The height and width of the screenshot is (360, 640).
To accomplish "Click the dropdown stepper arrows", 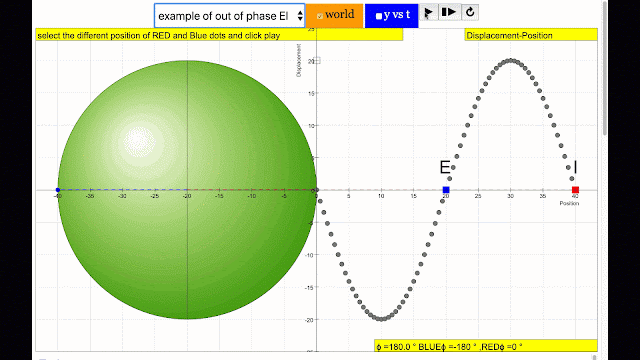I will [x=300, y=16].
